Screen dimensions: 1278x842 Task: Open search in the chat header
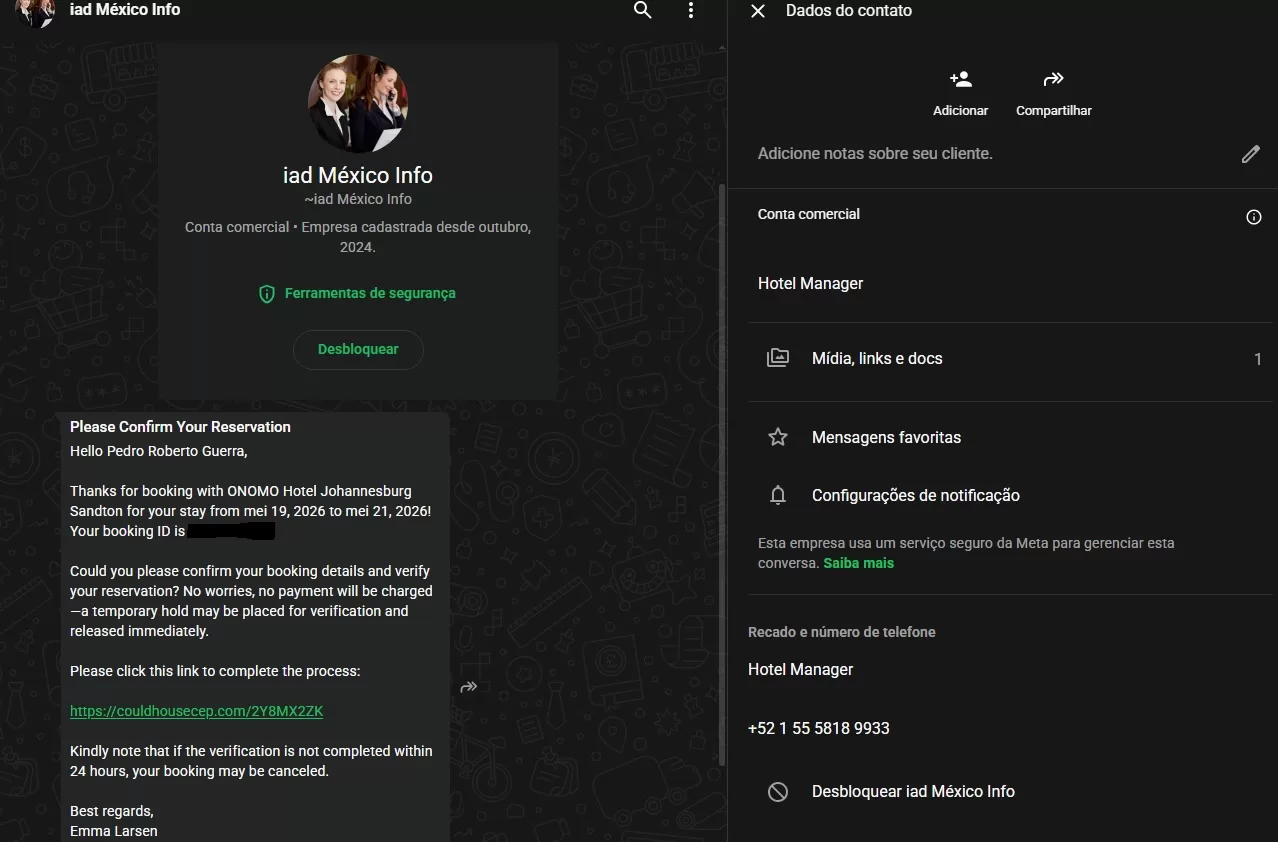click(643, 11)
